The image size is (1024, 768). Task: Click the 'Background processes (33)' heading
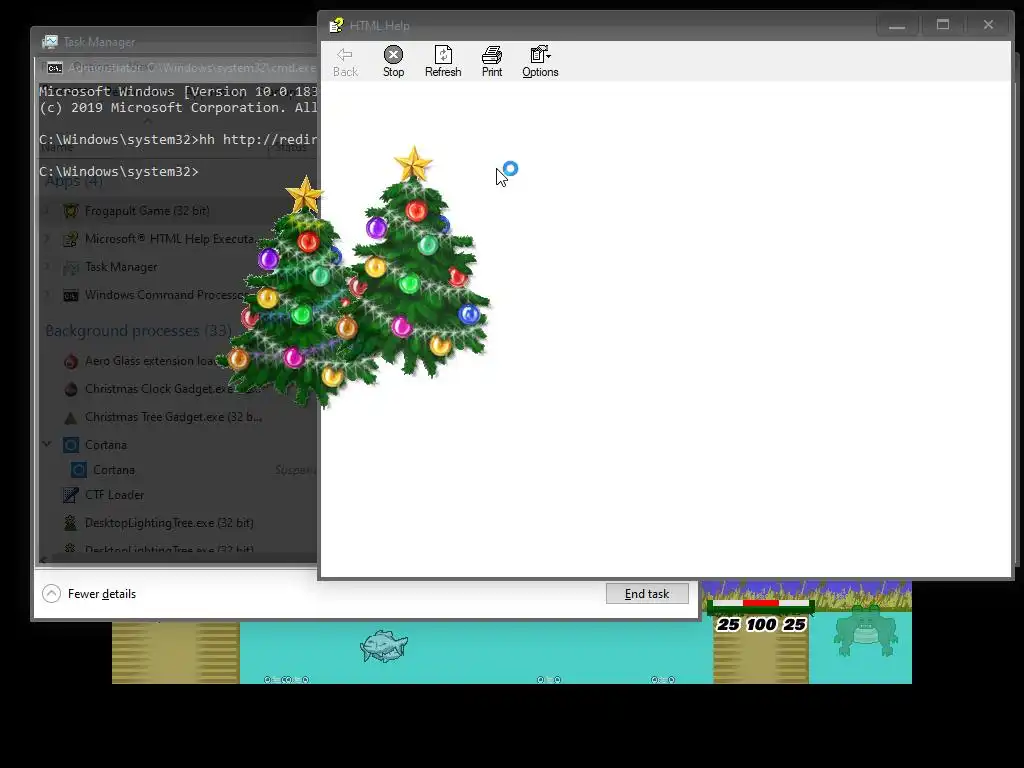point(138,331)
